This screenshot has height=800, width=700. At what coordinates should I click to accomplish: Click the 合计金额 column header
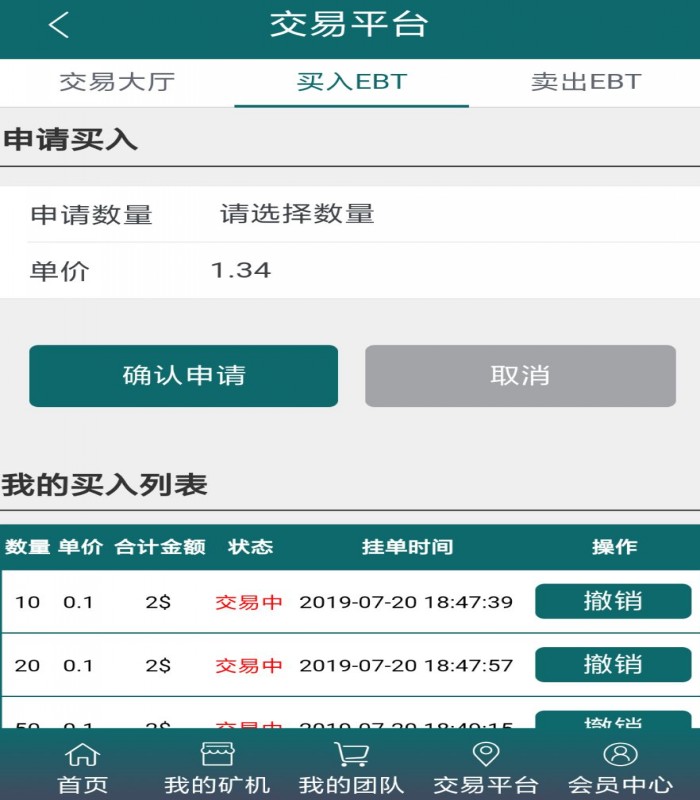point(160,547)
